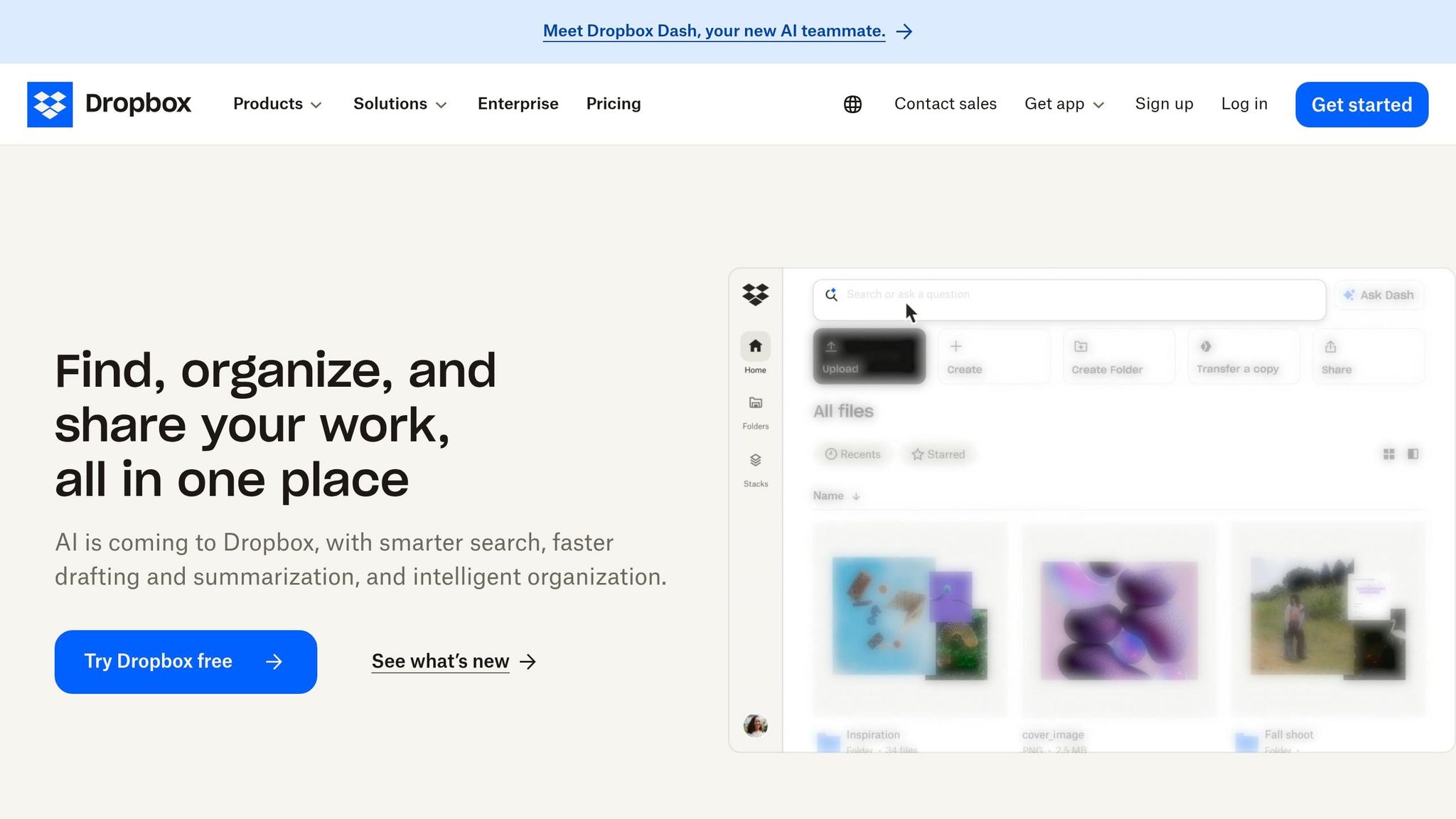Switch to grid view layout
The width and height of the screenshot is (1456, 819).
pos(1388,454)
